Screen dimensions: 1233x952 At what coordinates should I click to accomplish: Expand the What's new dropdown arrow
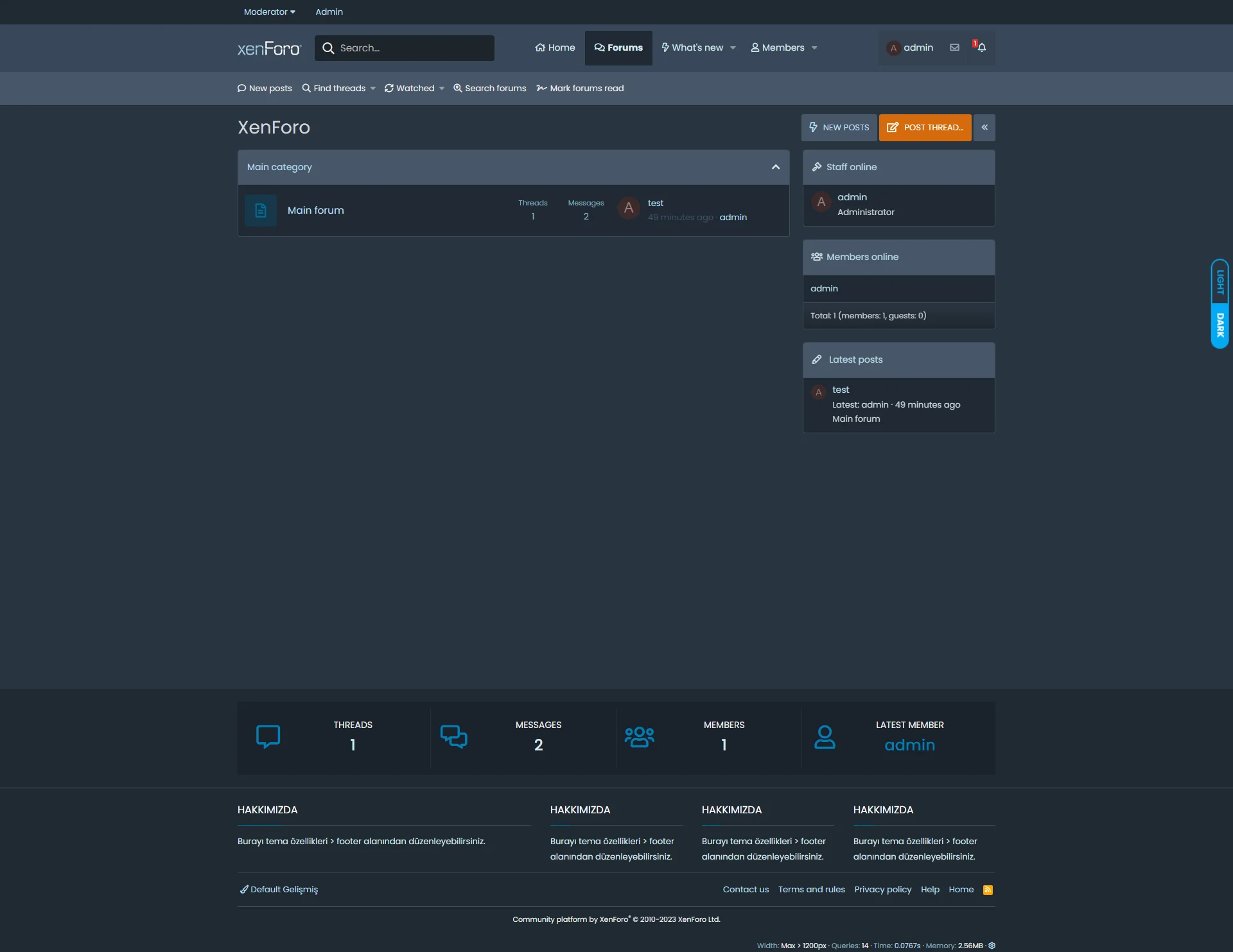point(733,48)
